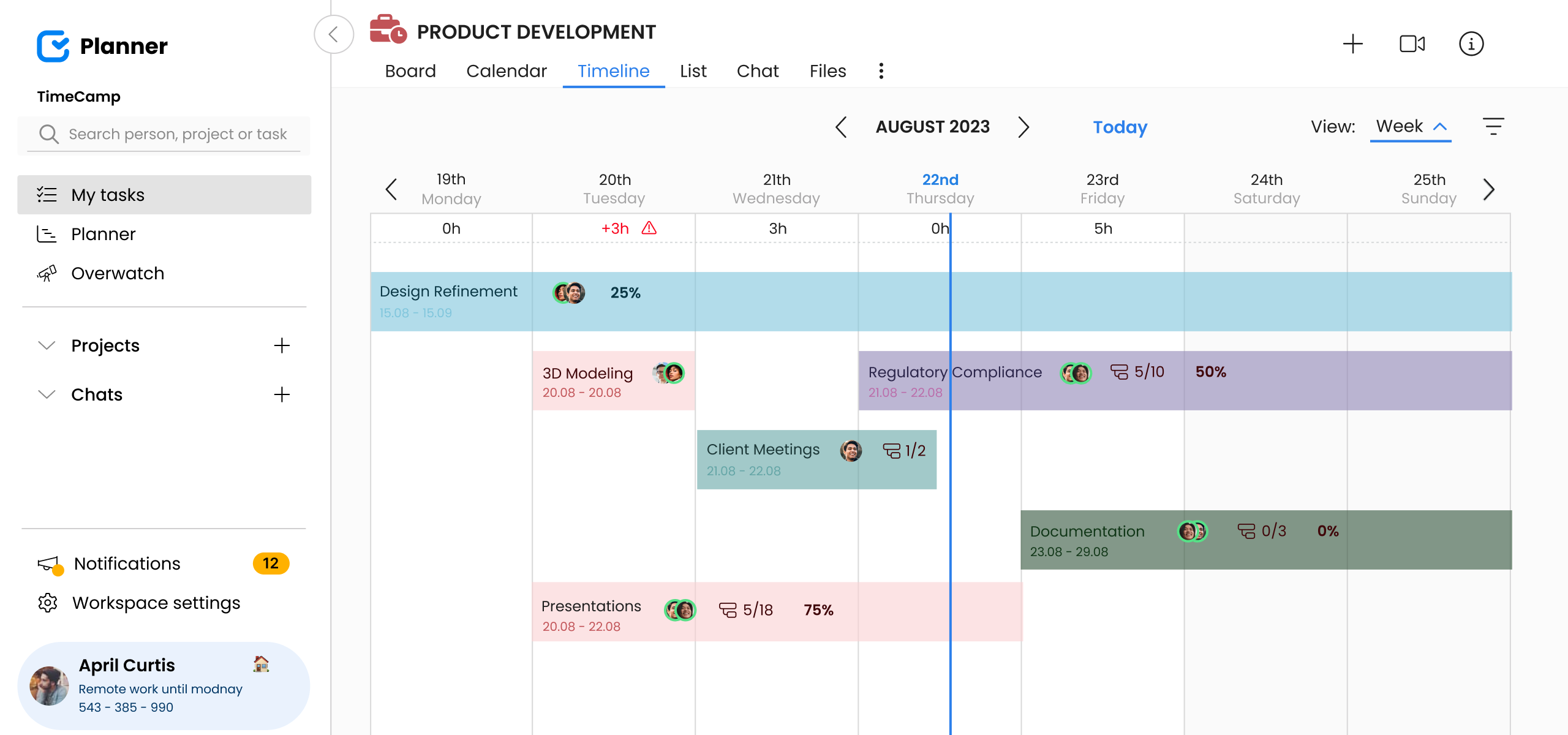The image size is (1568, 735).
Task: Click the plus icon in top header
Action: 1352,44
